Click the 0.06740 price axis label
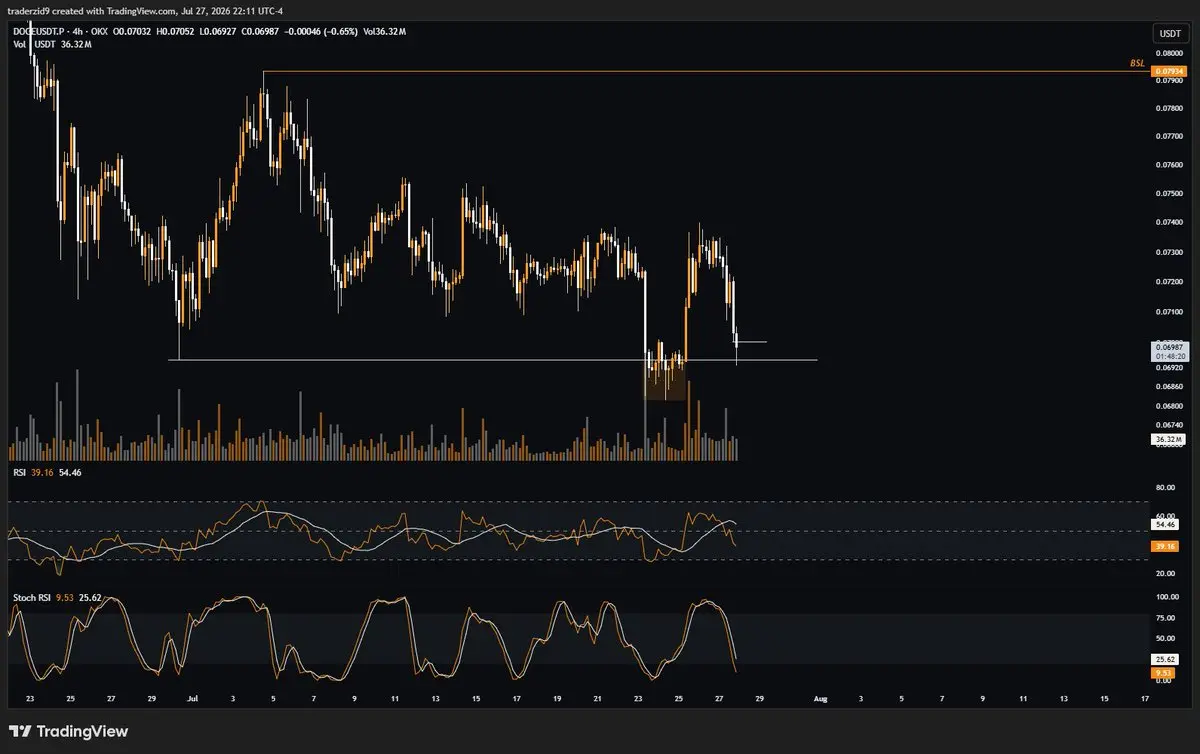 click(x=1167, y=424)
